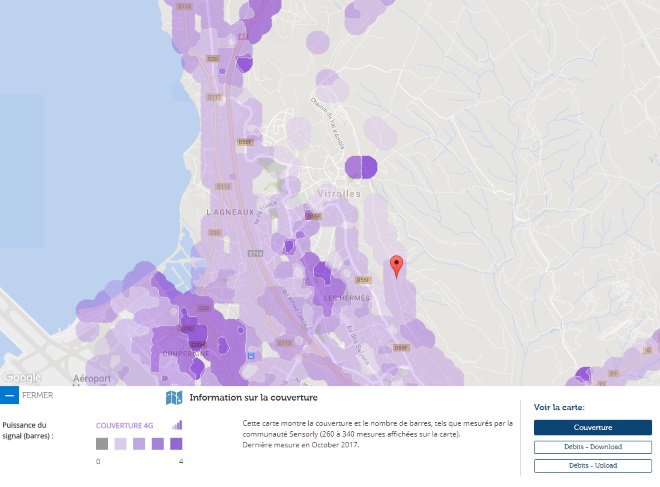Click 'Information sur la couverture' heading
This screenshot has width=660, height=487.
tap(253, 397)
